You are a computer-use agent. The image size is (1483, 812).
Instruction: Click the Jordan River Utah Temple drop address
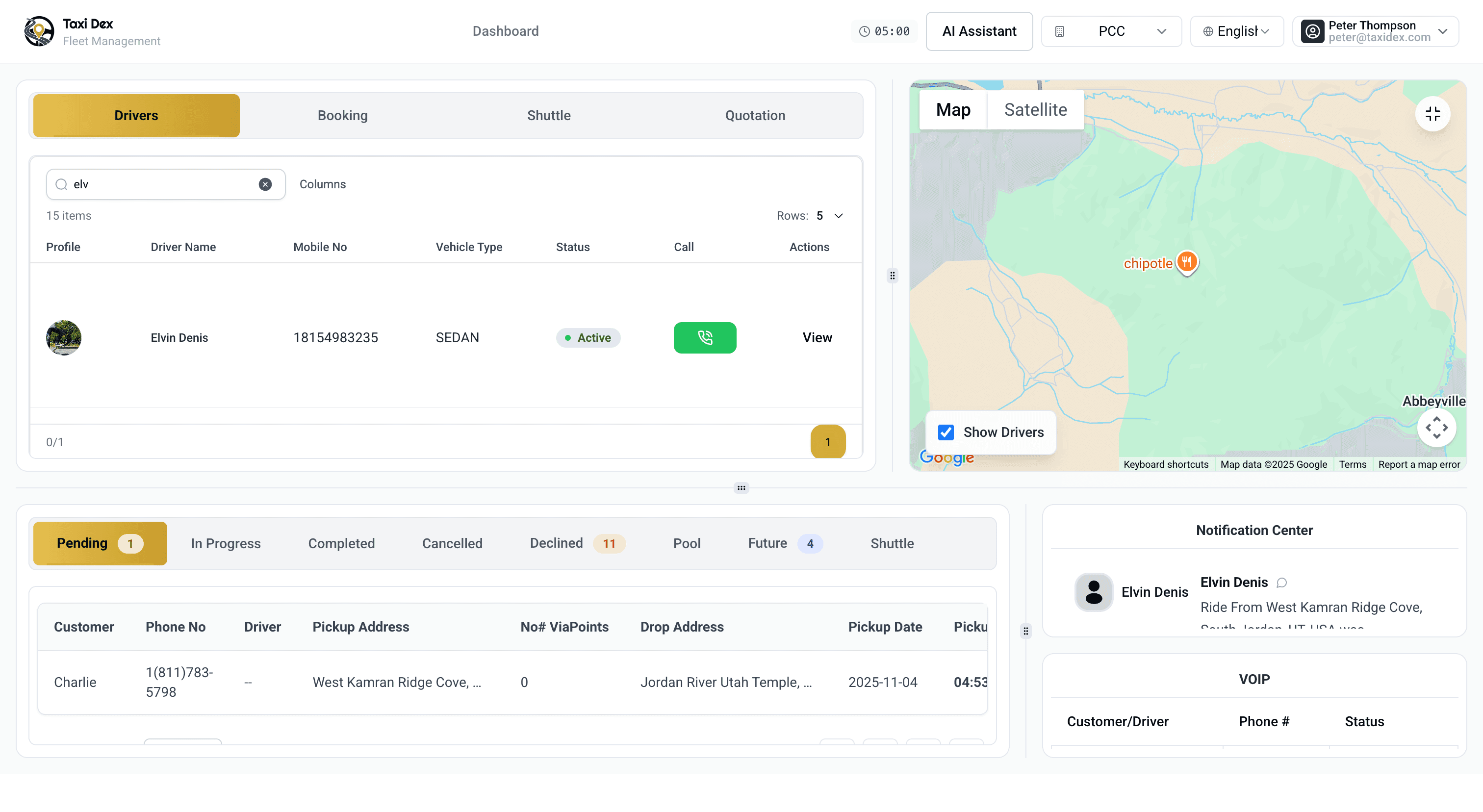[x=726, y=683]
